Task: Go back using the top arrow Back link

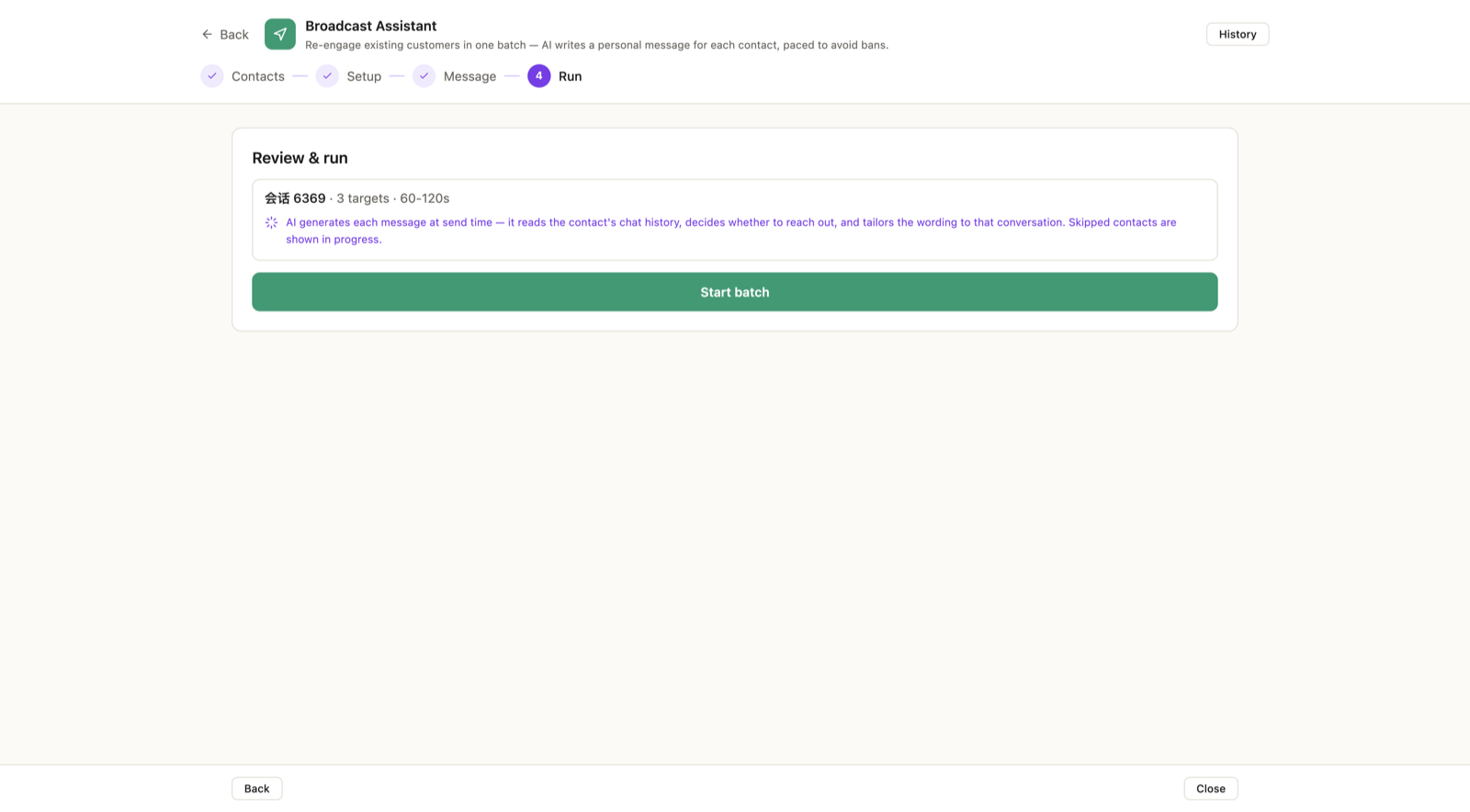Action: 225,34
